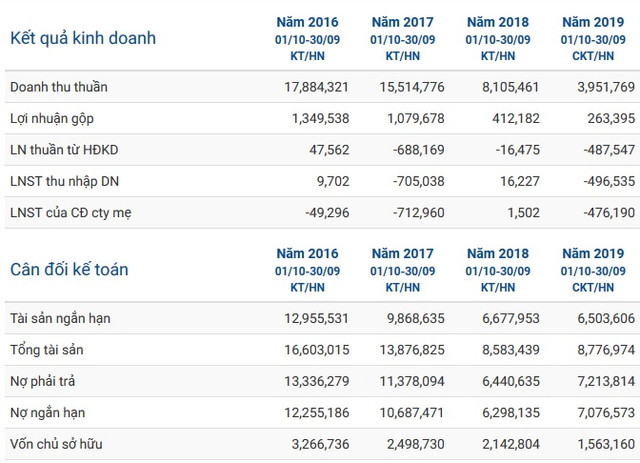Click Năm 2016 header in Kết quả kinh doanh
This screenshot has width=640, height=463.
click(x=310, y=21)
